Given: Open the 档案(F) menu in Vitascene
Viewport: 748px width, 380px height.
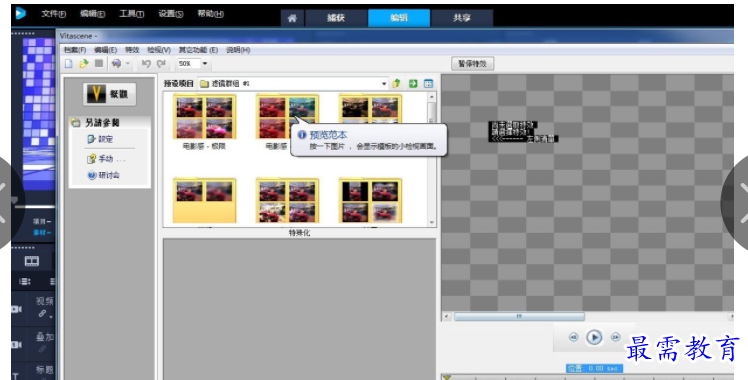Looking at the screenshot, I should click(x=75, y=50).
